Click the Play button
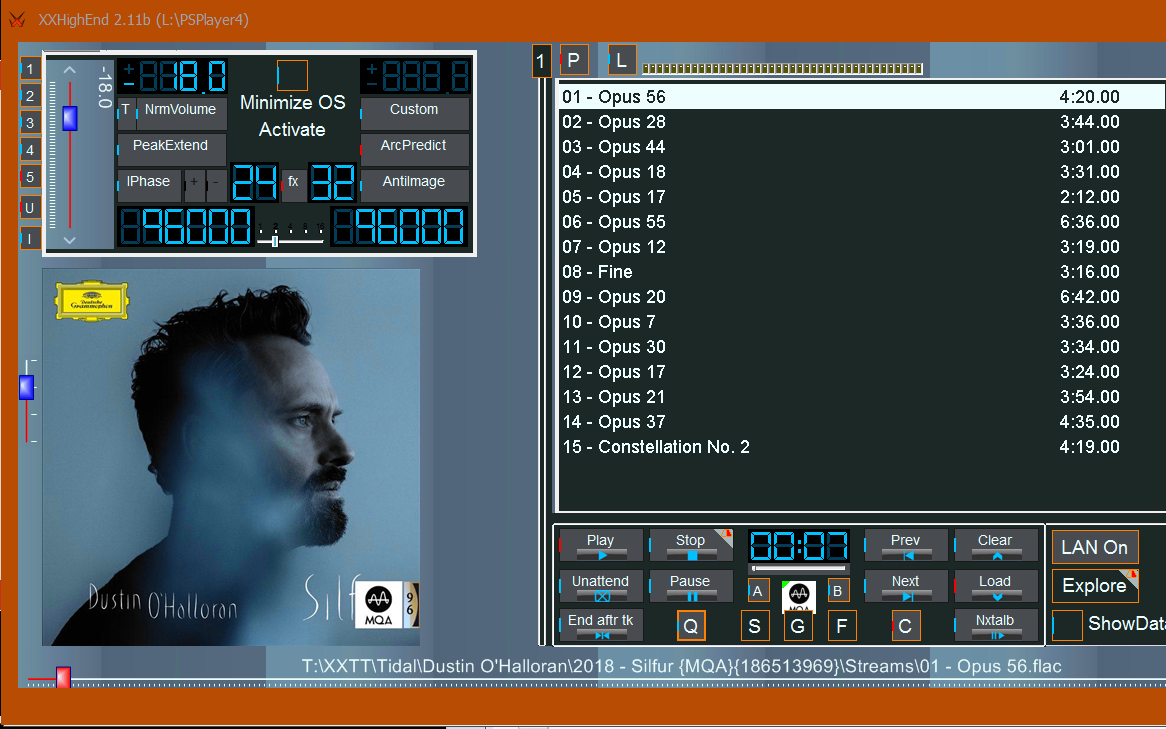The image size is (1166, 729). click(601, 545)
